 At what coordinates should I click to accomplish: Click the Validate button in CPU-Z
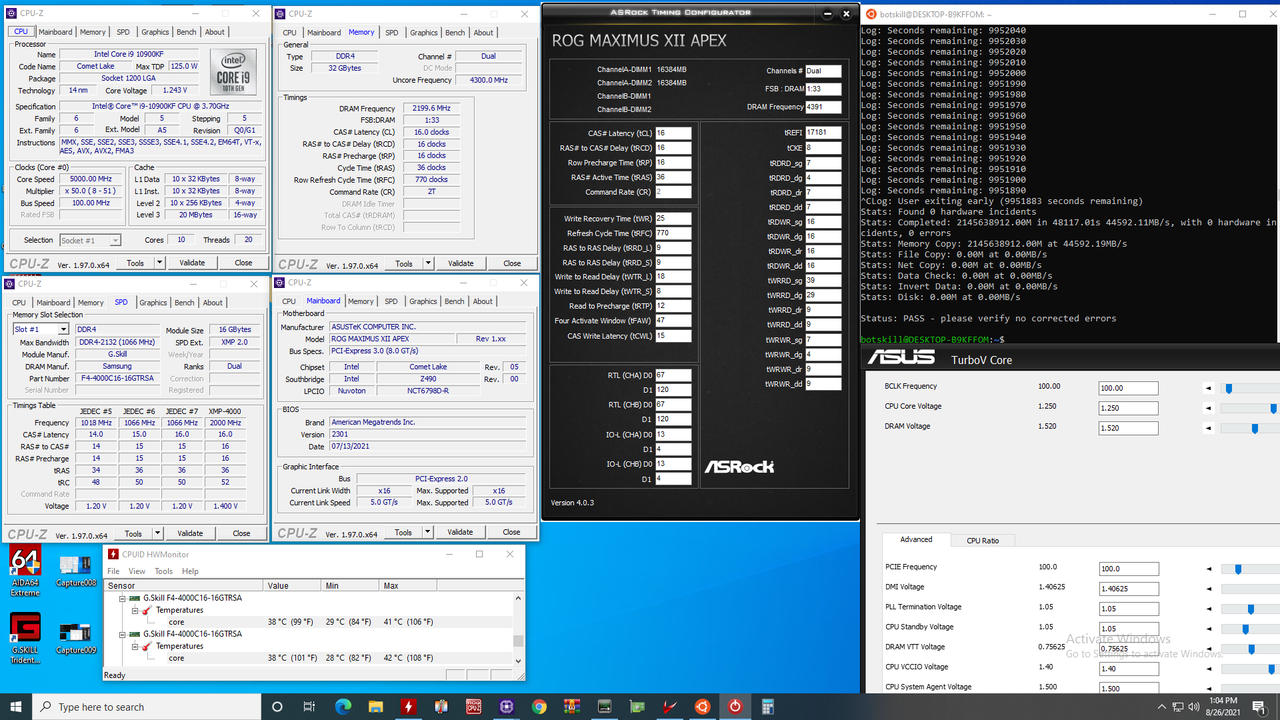[190, 262]
